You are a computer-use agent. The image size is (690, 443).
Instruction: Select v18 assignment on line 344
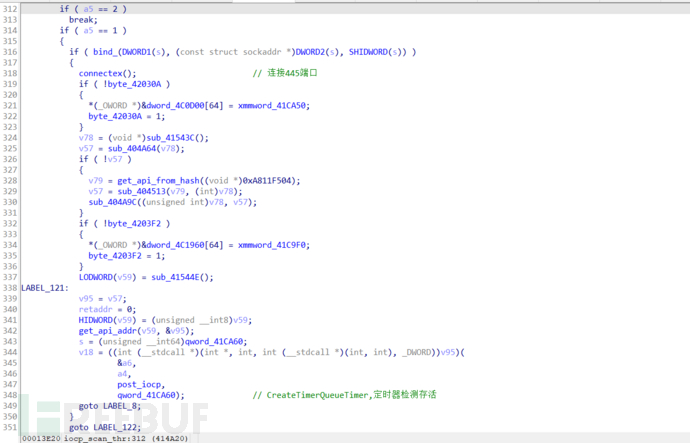(x=86, y=352)
